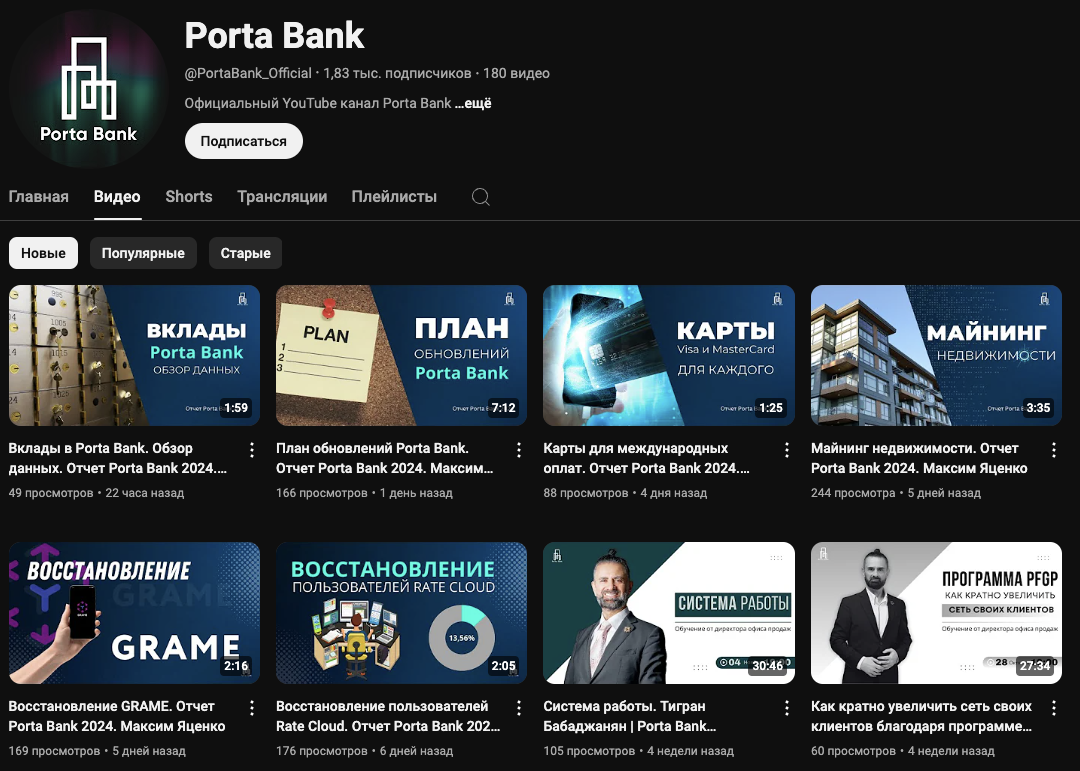This screenshot has height=771, width=1080.
Task: Open title План обновлений Porta Bank
Action: click(384, 458)
